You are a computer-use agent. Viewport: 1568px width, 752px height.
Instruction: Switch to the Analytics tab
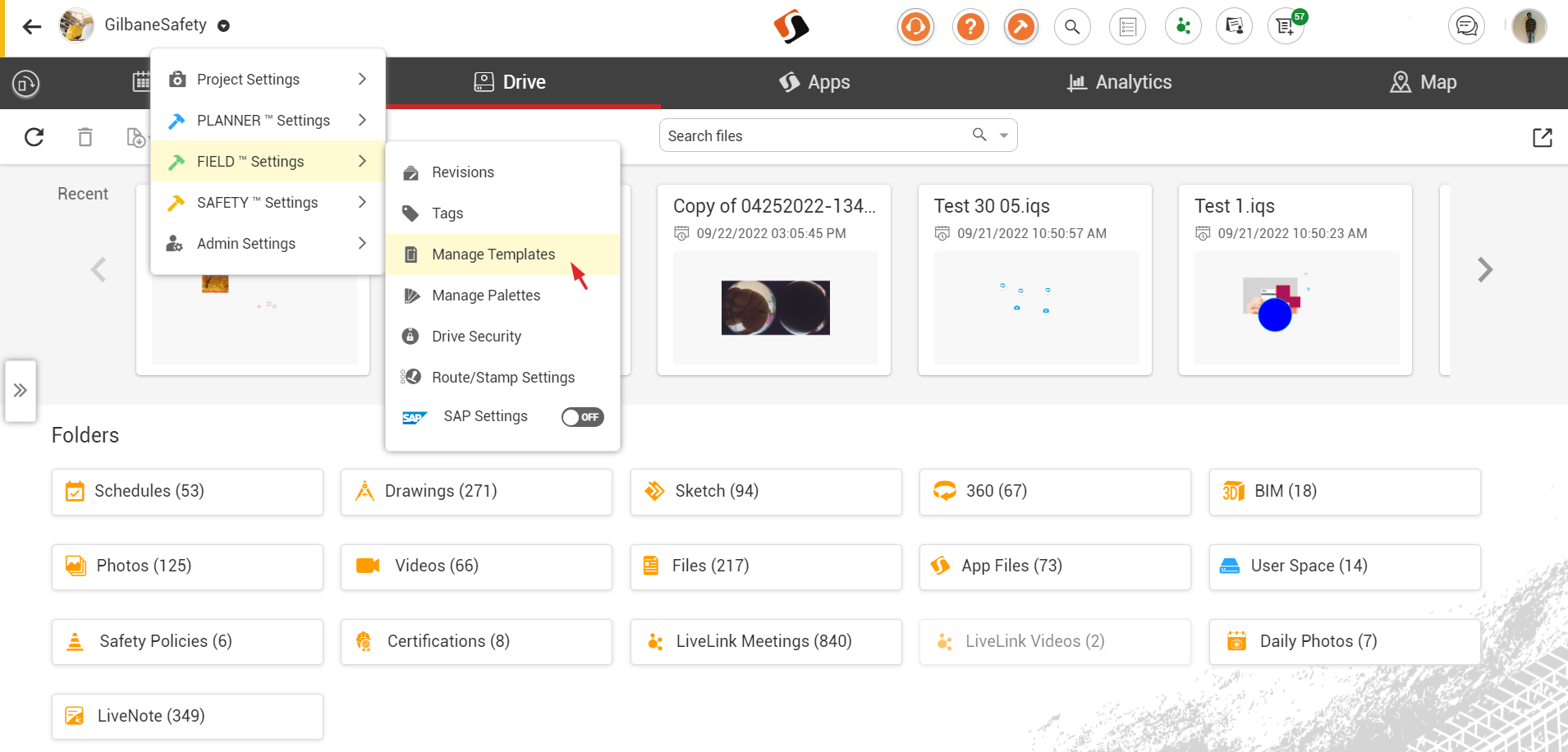(x=1119, y=82)
